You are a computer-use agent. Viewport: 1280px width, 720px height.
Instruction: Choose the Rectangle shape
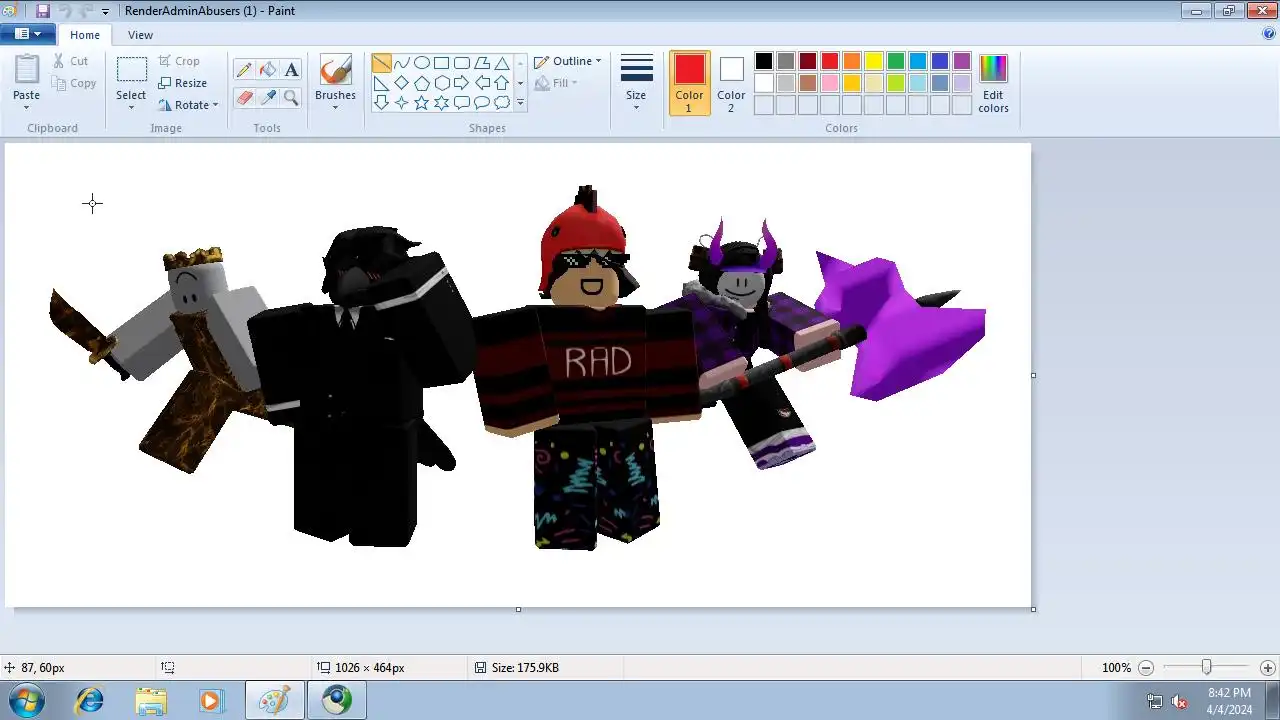coord(441,63)
